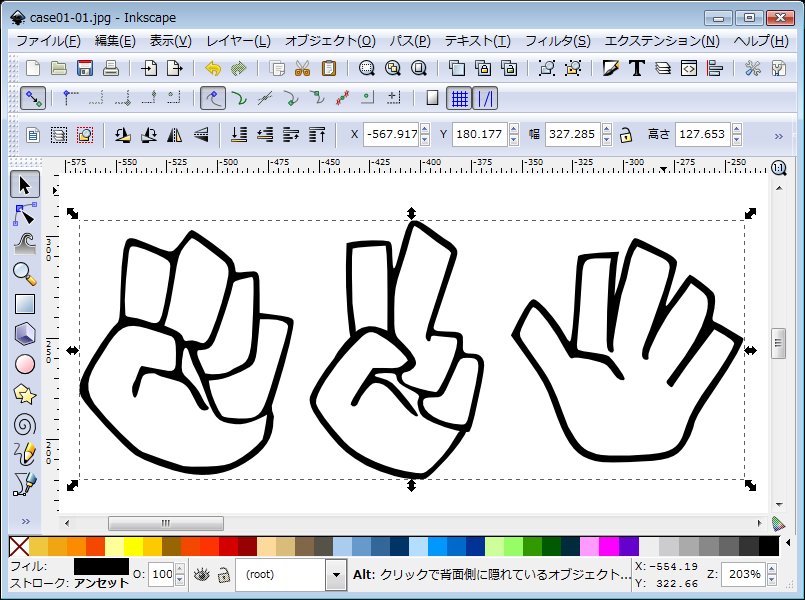Viewport: 805px width, 600px height.
Task: Increase width value with stepper
Action: click(x=607, y=129)
